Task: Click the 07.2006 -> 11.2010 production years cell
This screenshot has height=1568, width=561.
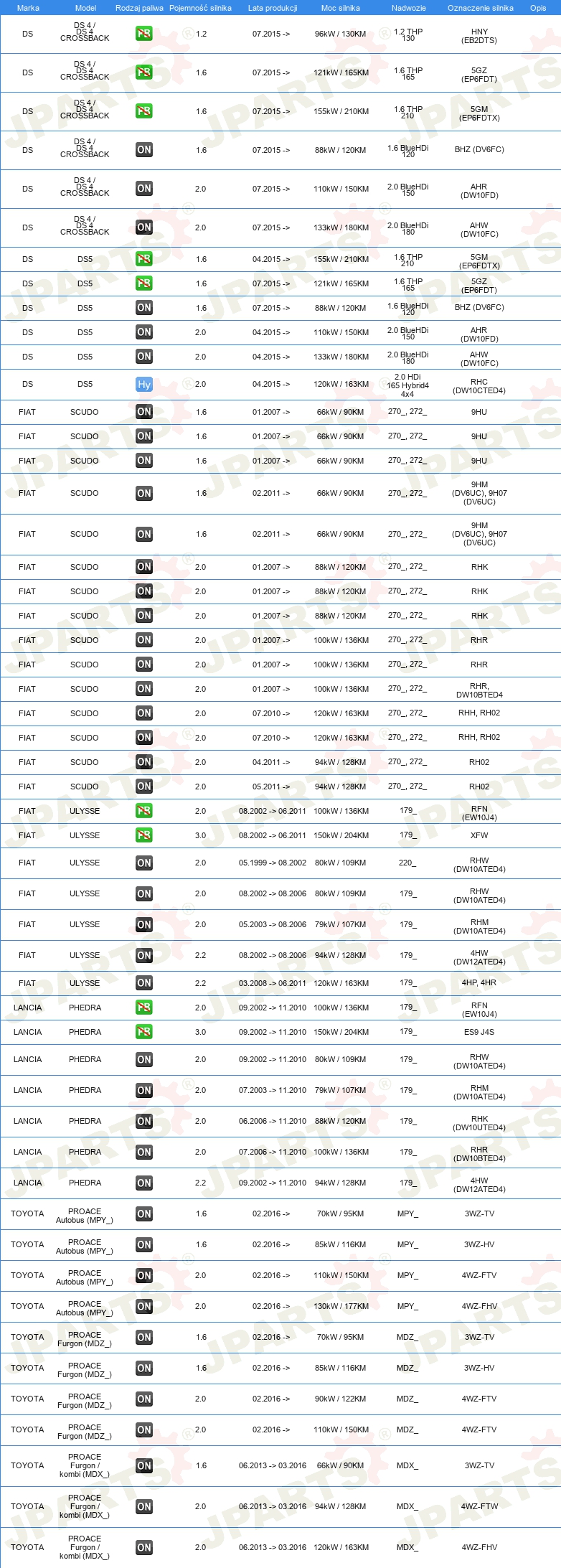Action: 273,1152
